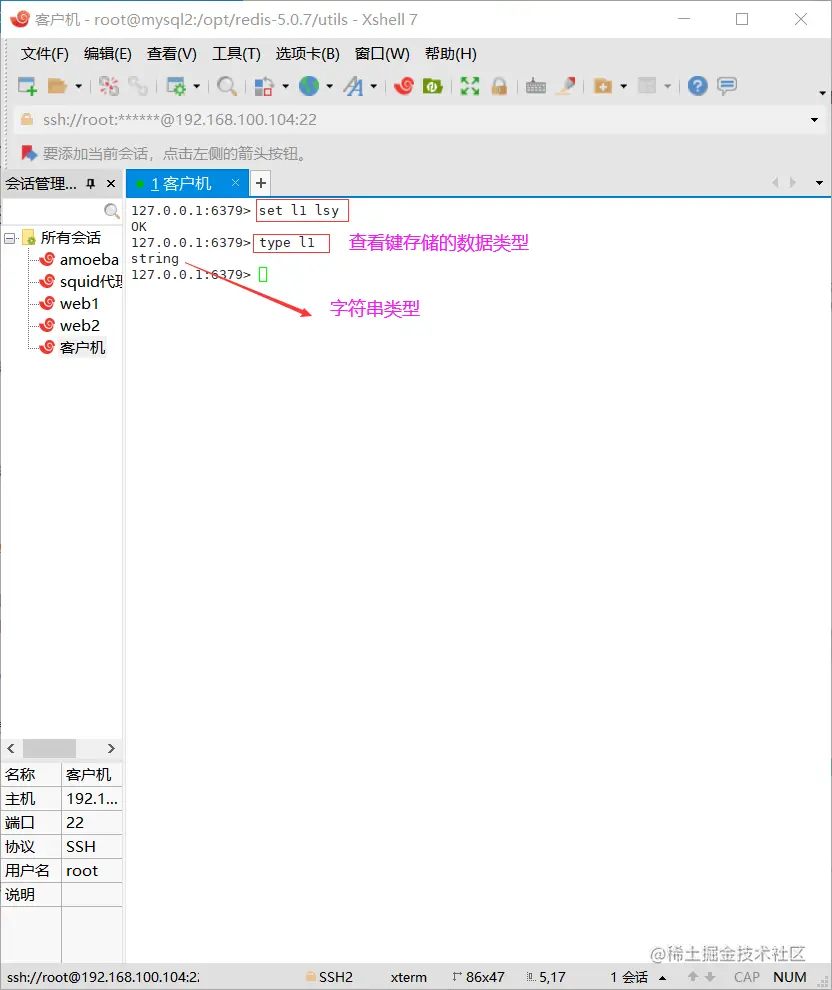Click the new folder toolbar icon

click(x=603, y=86)
